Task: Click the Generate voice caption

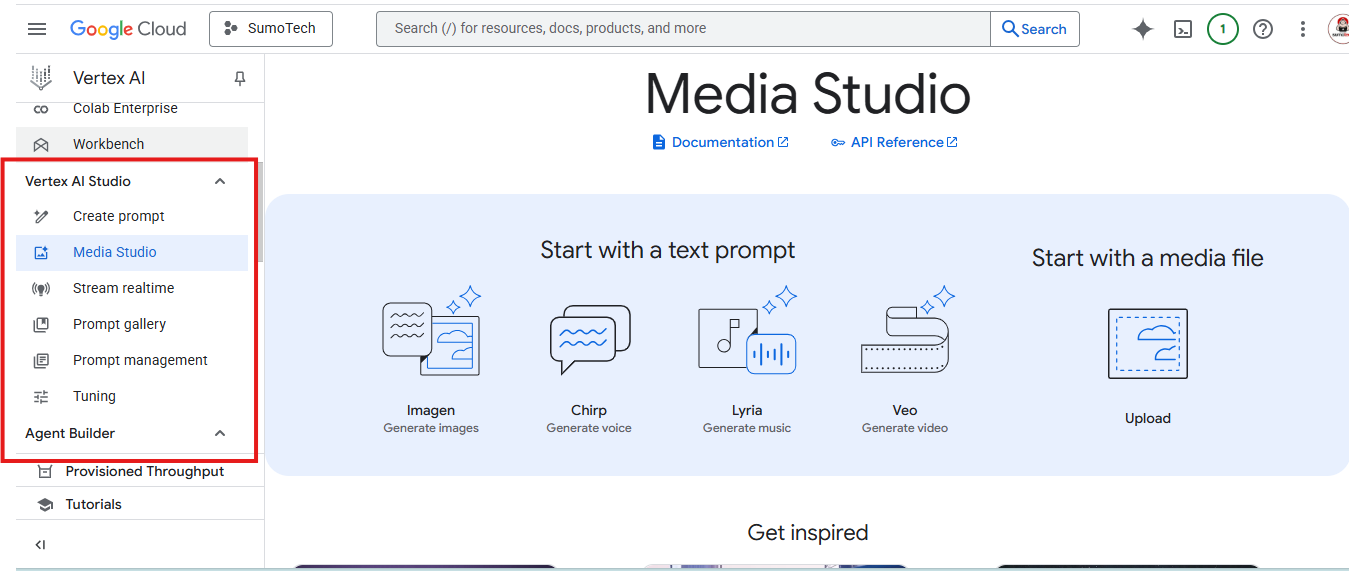Action: [x=589, y=428]
